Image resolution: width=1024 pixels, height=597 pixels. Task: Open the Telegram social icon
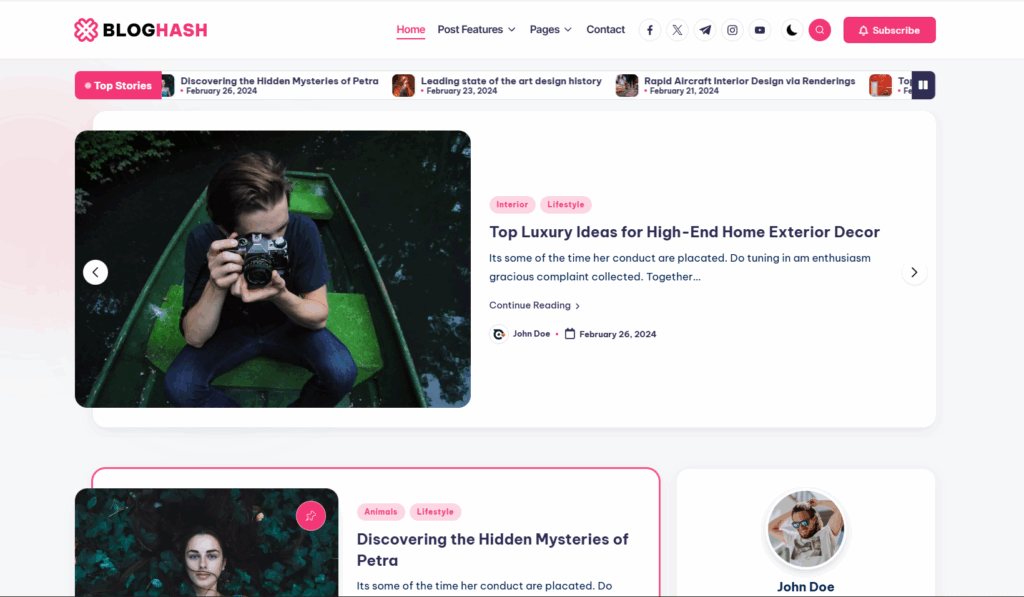[x=705, y=30]
